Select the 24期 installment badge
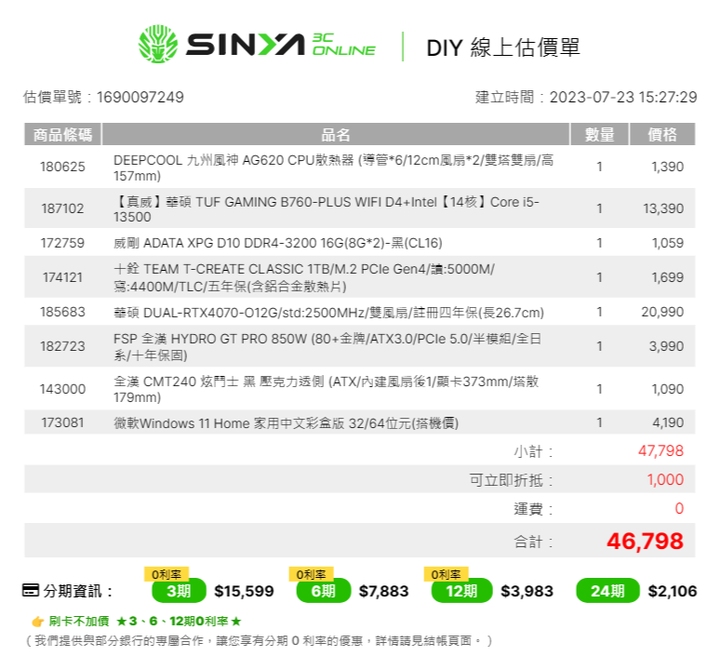The height and width of the screenshot is (670, 720). click(x=608, y=591)
